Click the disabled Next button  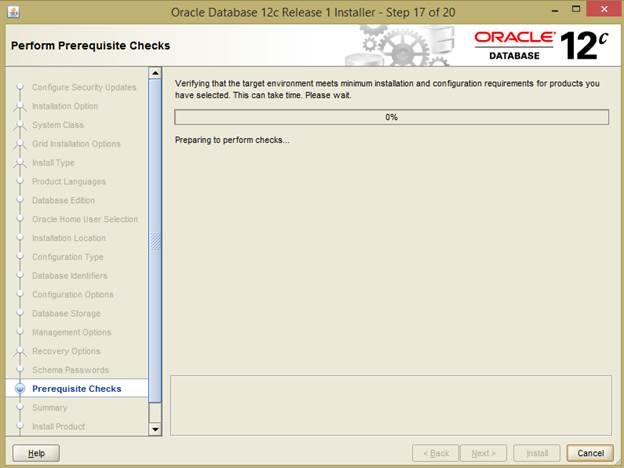coord(483,453)
